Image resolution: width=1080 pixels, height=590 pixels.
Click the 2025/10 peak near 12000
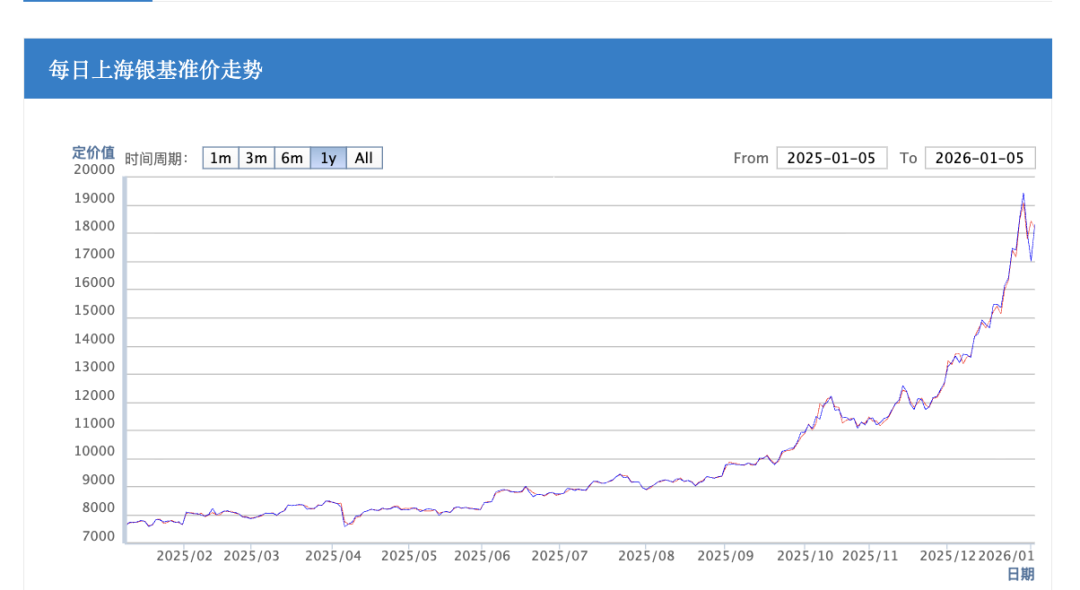tap(830, 397)
